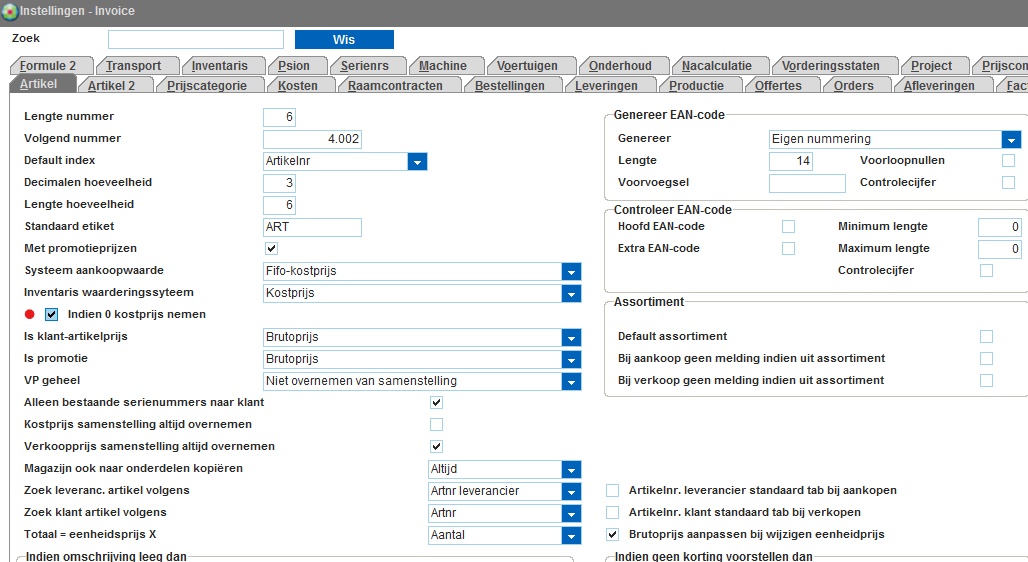The width and height of the screenshot is (1028, 562).
Task: Click the red dot indicator beside Indien 0
Action: 30,314
